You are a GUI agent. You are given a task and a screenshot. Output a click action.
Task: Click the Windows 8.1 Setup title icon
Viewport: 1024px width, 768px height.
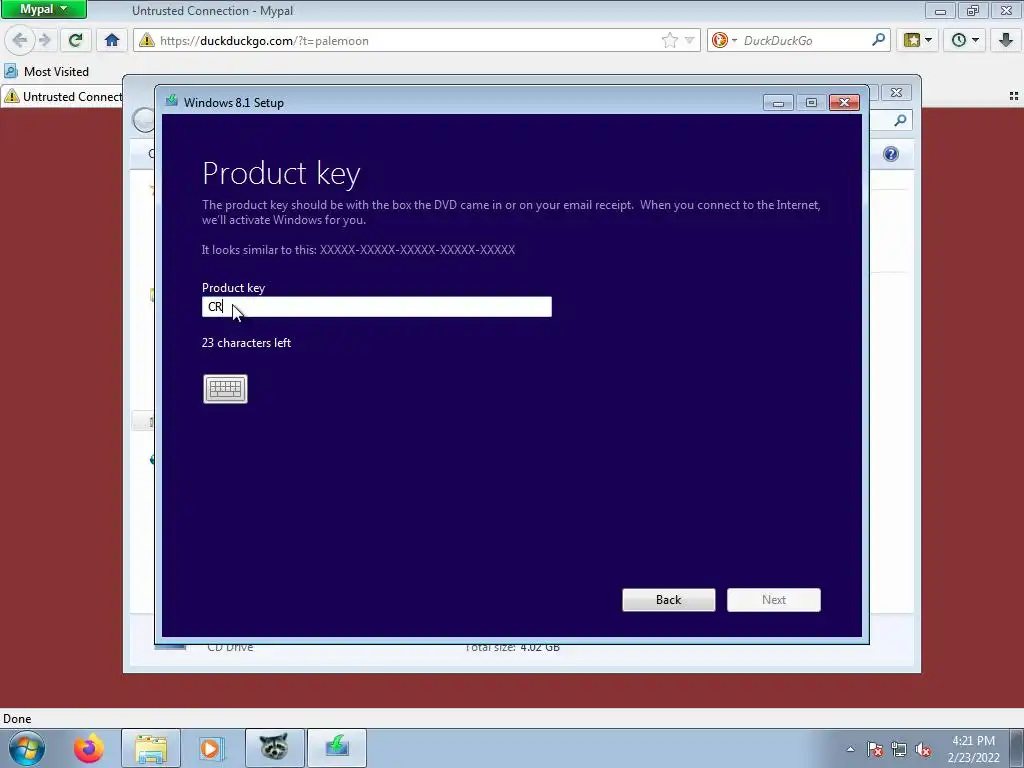(x=172, y=101)
